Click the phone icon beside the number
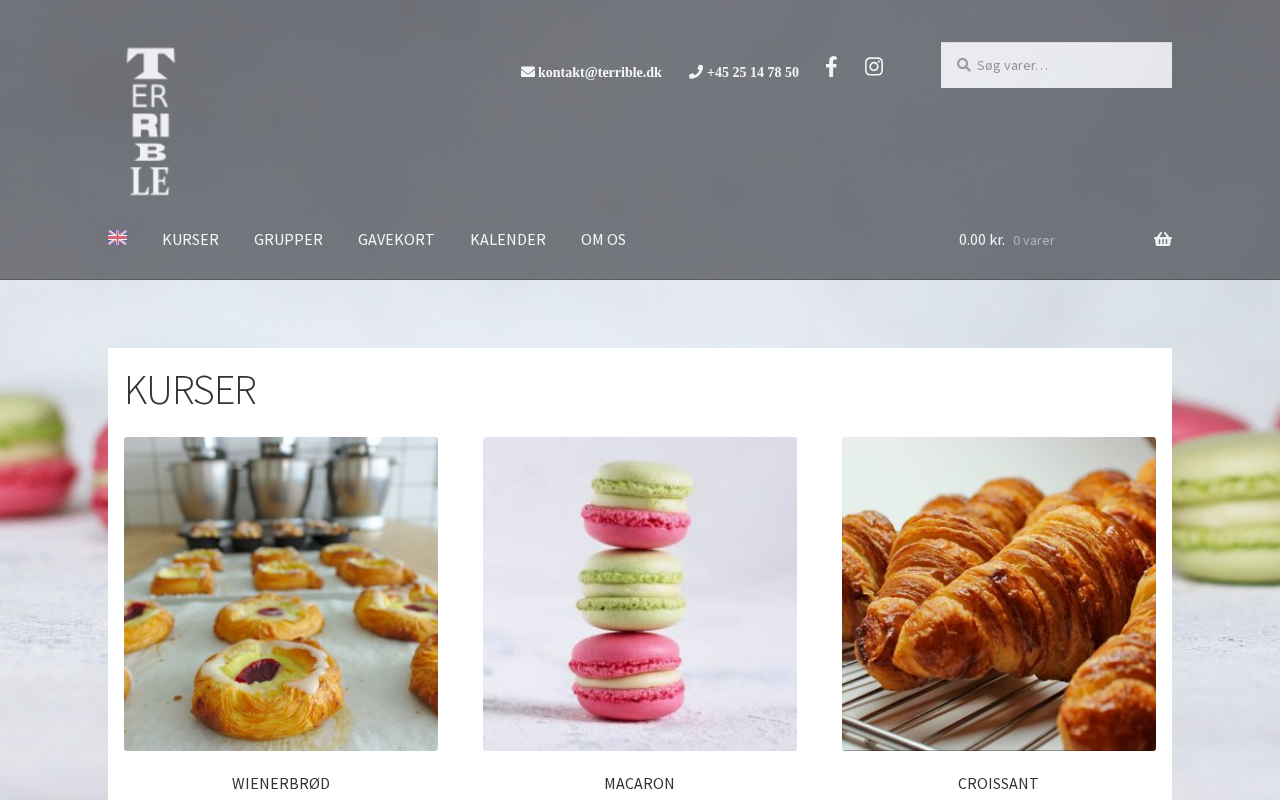This screenshot has height=800, width=1280. (x=696, y=72)
